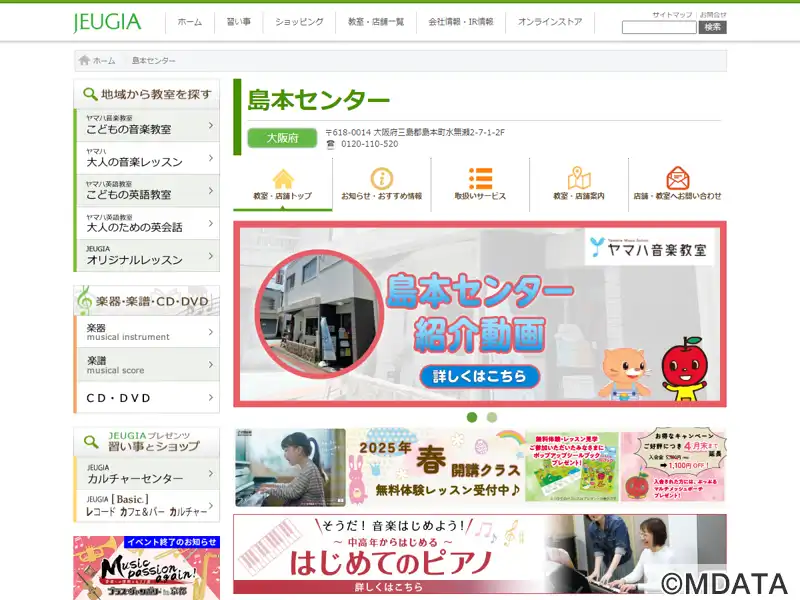Open ショッピング in the top navigation
Screen dimensions: 800x600
pyautogui.click(x=299, y=22)
